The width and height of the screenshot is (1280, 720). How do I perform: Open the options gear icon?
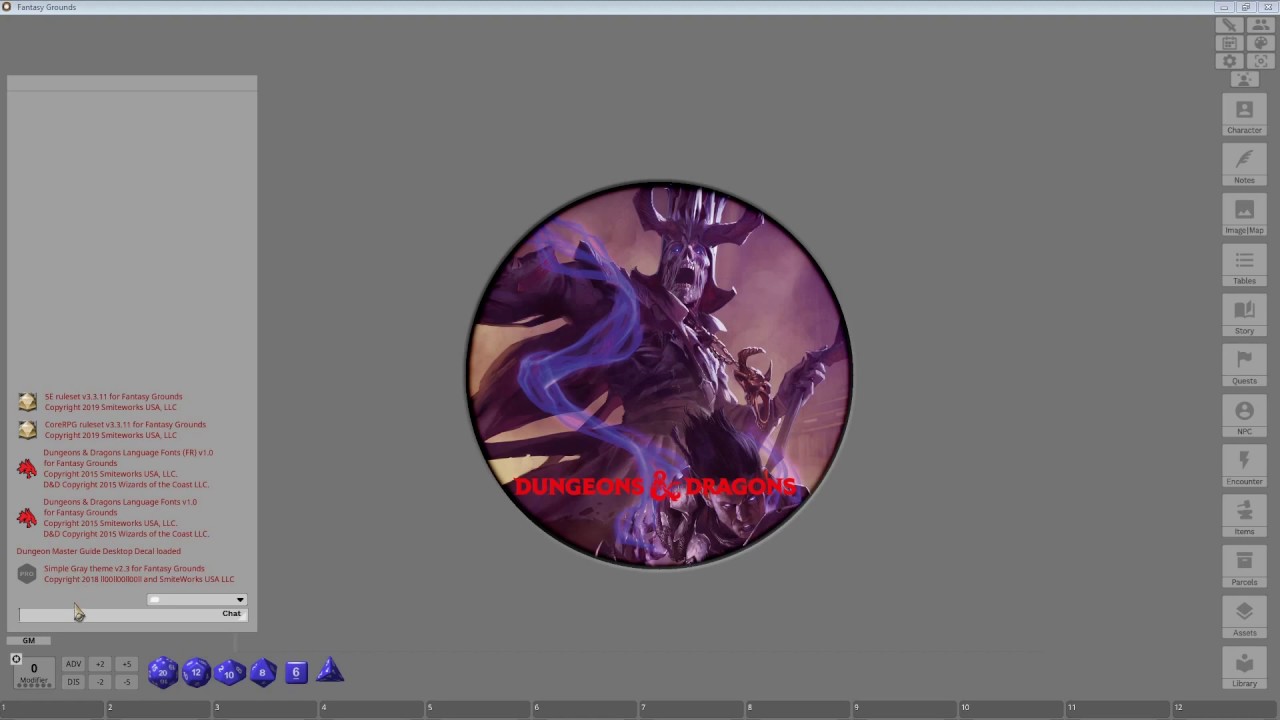[1229, 61]
